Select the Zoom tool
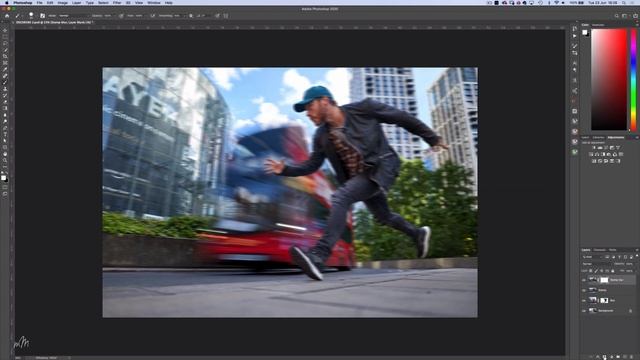This screenshot has width=640, height=360. coord(5,160)
